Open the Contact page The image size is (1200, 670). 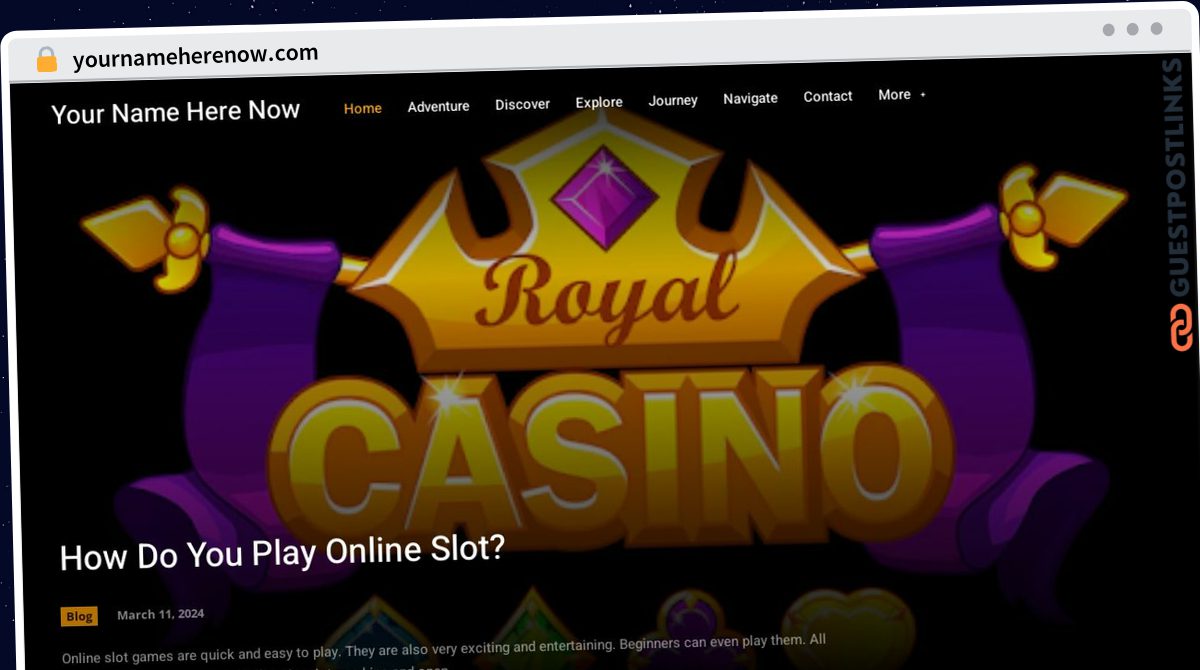point(828,96)
